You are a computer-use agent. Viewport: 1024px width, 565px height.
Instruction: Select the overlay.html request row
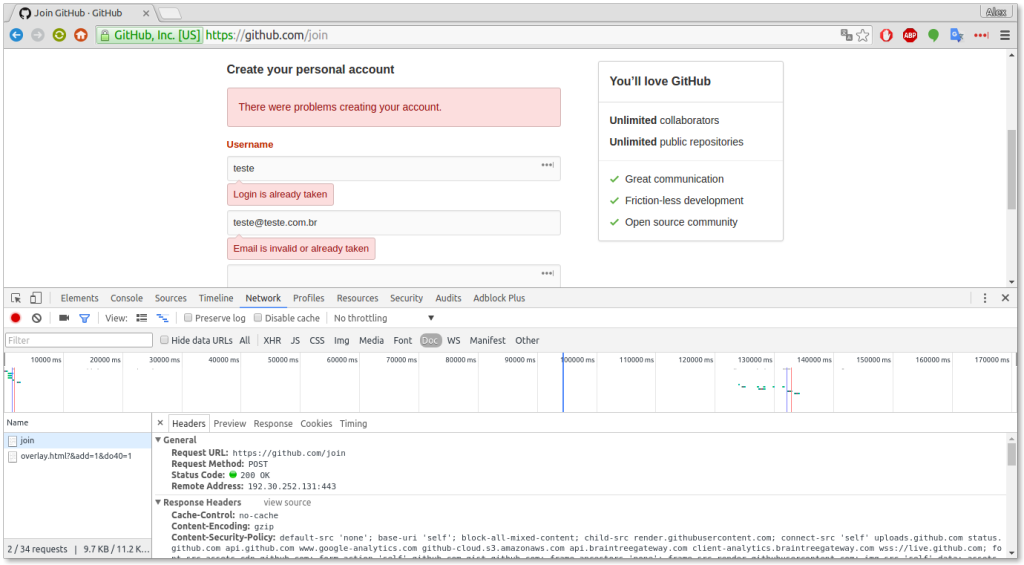point(78,456)
